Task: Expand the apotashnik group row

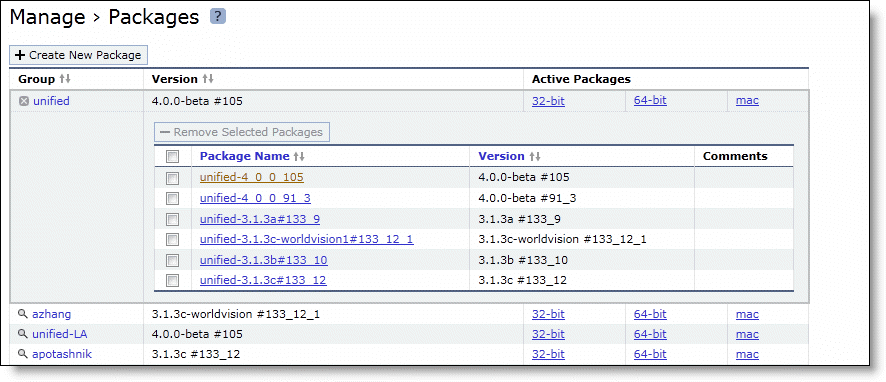Action: click(x=62, y=354)
